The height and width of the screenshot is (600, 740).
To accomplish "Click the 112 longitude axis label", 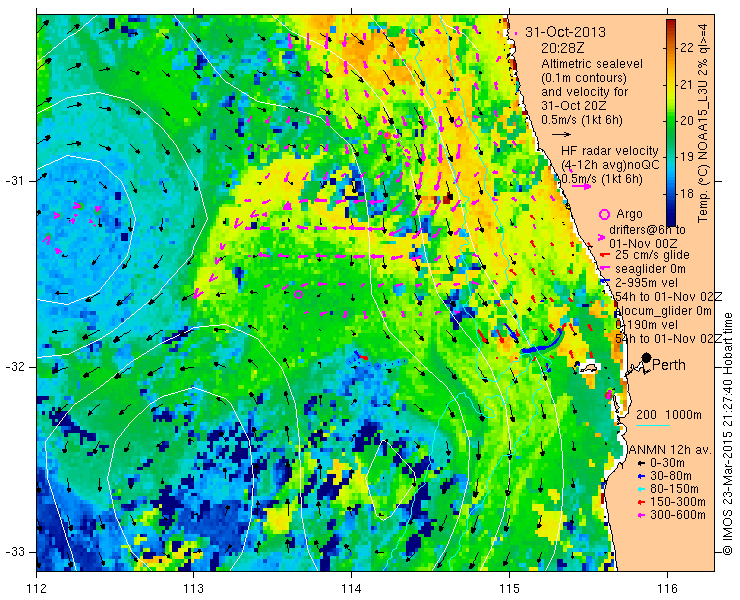I will pos(36,589).
